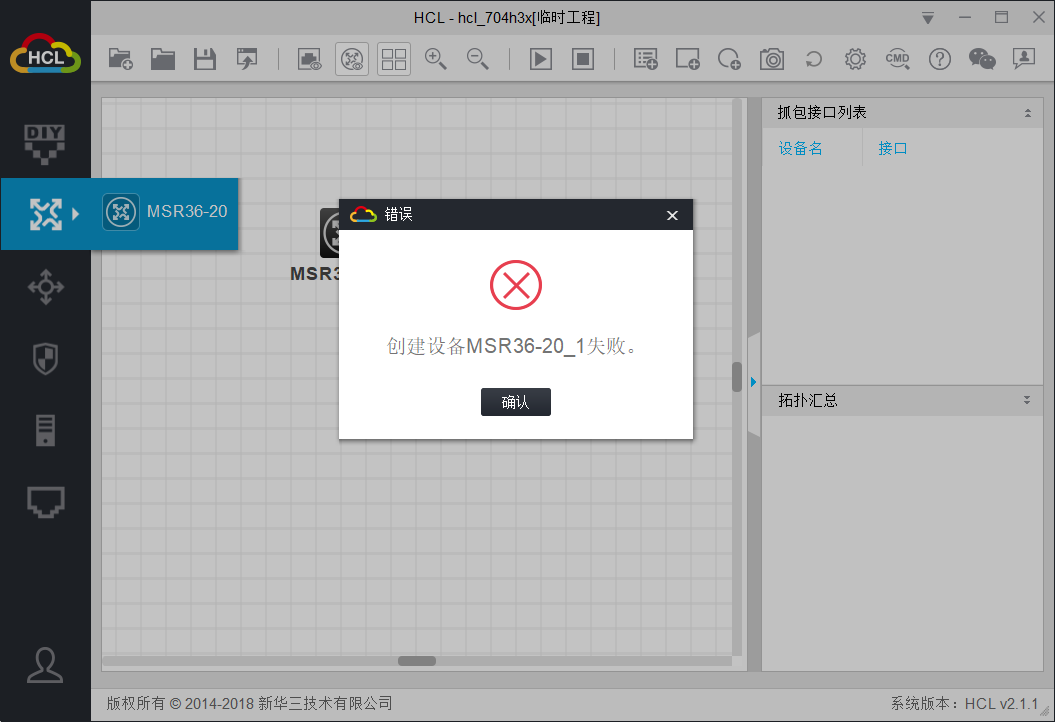The image size is (1055, 722).
Task: Open help with the question mark icon
Action: point(940,59)
